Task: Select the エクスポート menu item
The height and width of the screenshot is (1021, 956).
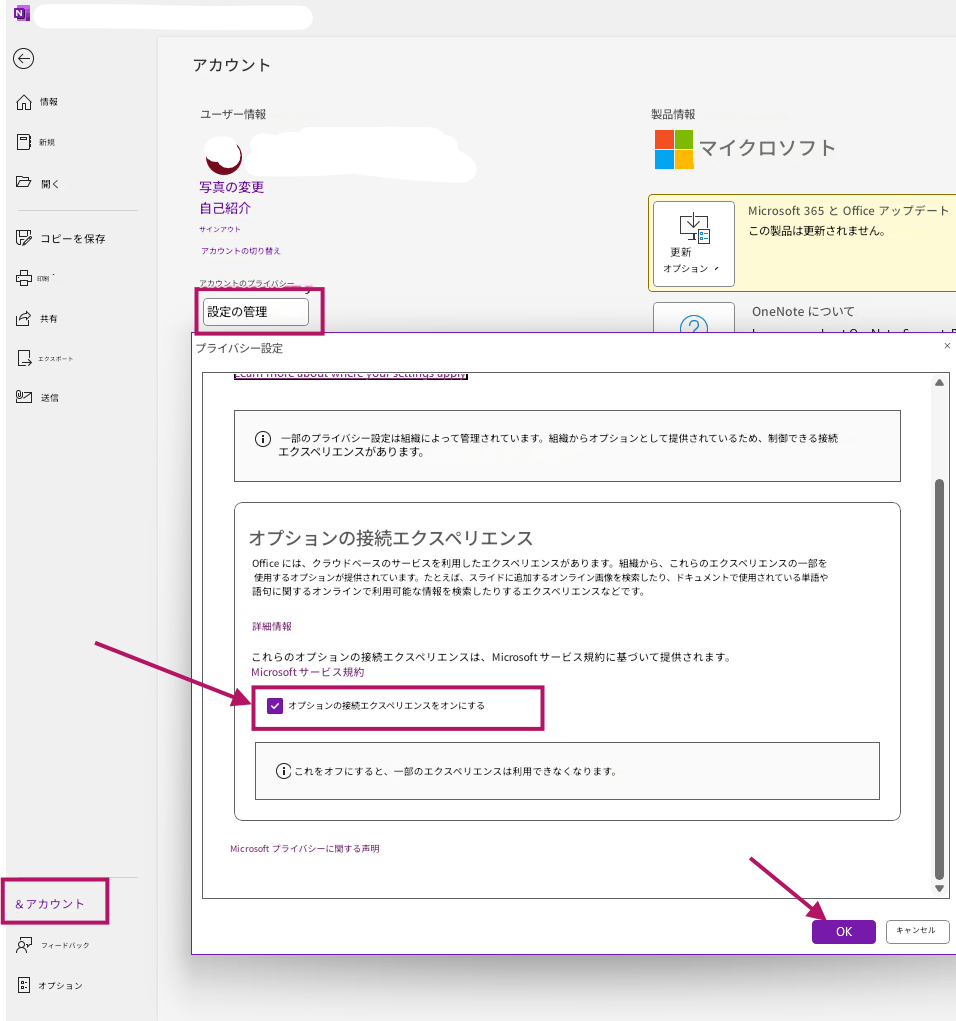Action: coord(55,359)
